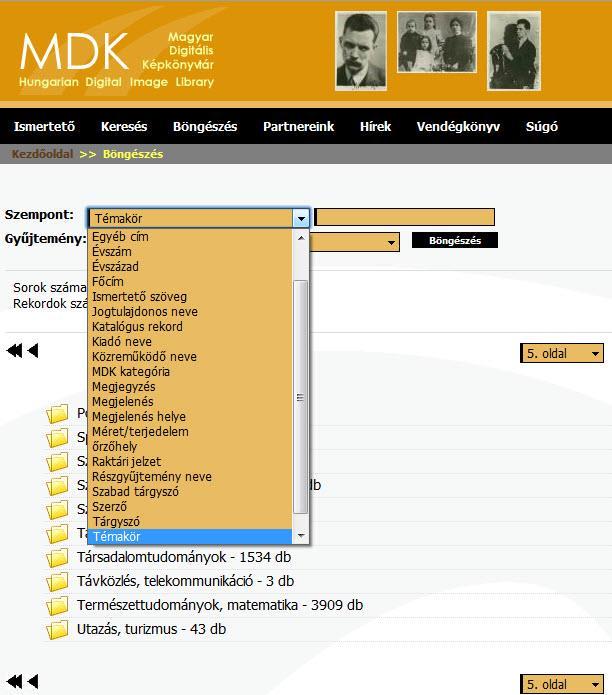Select MDK kategória option
Viewport: 612px width, 695px height.
point(190,372)
